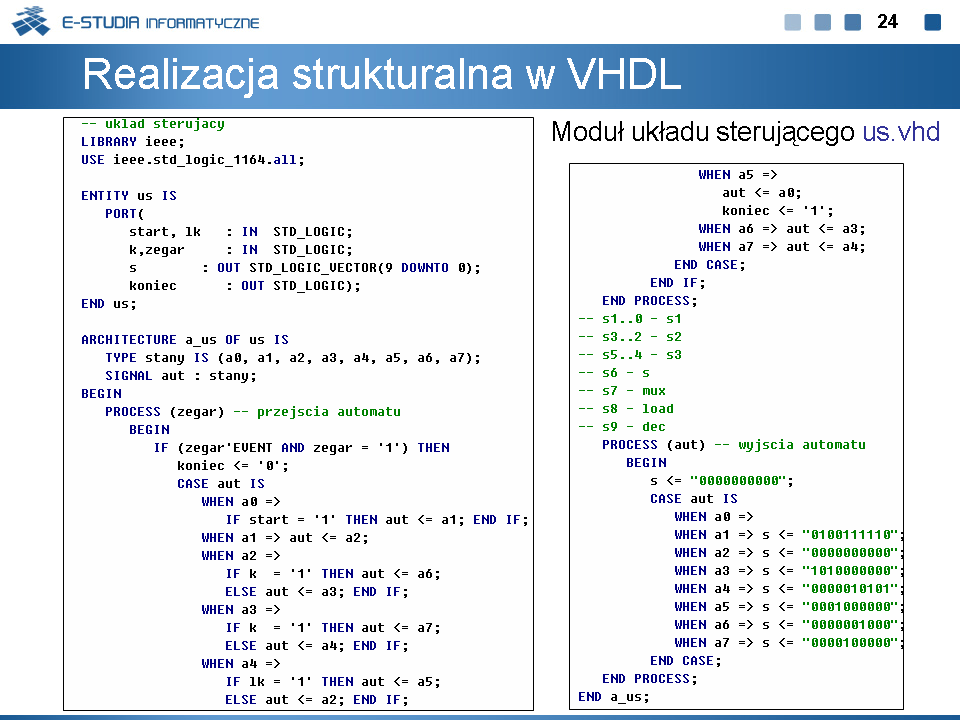Click the line 'THEN aut <= a6;'
The image size is (960, 720).
pos(332,574)
